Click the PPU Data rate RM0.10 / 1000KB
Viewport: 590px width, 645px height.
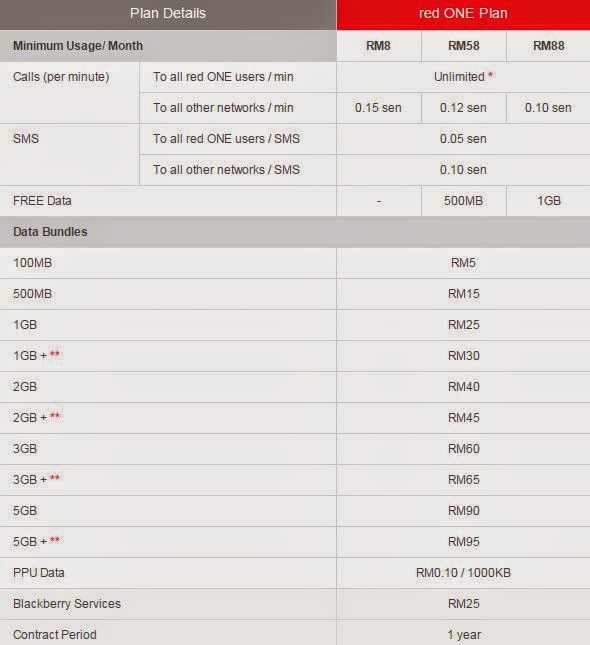[x=463, y=573]
